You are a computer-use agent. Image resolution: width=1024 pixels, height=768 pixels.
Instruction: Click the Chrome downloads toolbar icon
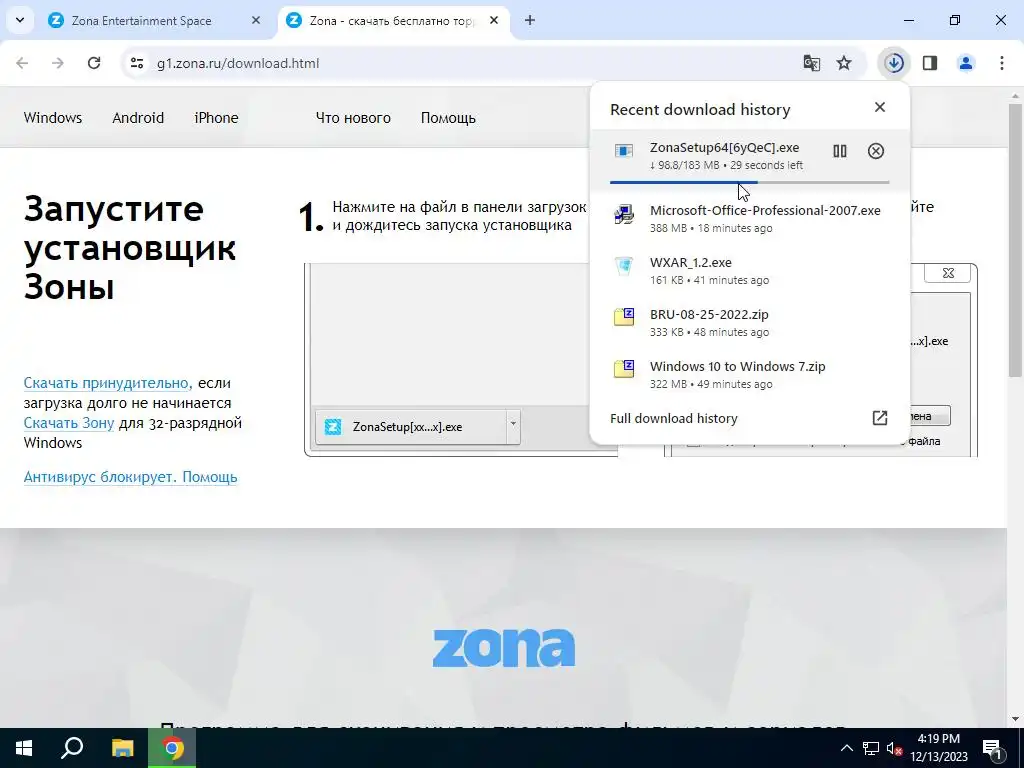point(894,63)
